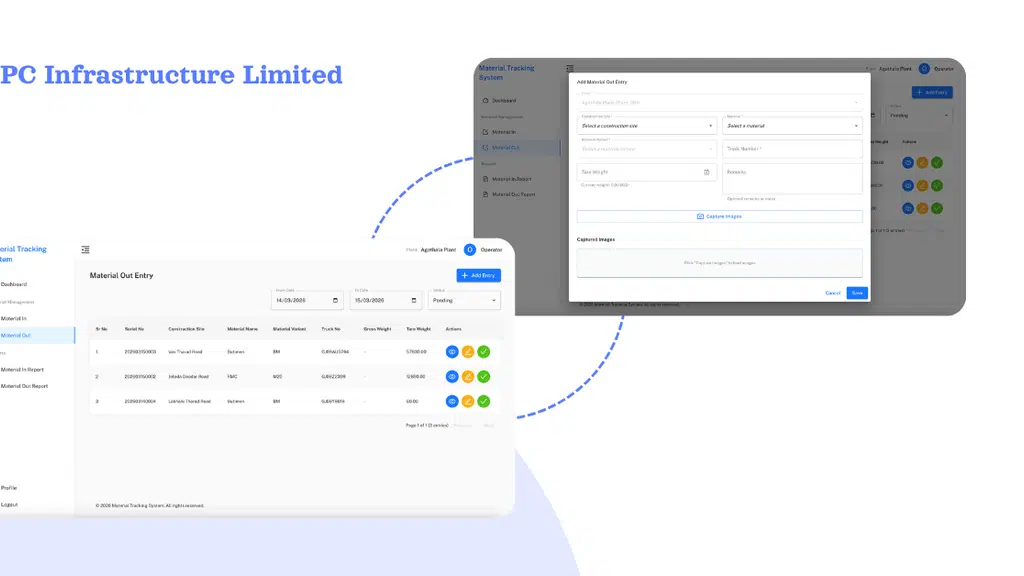Click the Remarks text area in dialog
Screen dimensions: 1024x576
(792, 178)
